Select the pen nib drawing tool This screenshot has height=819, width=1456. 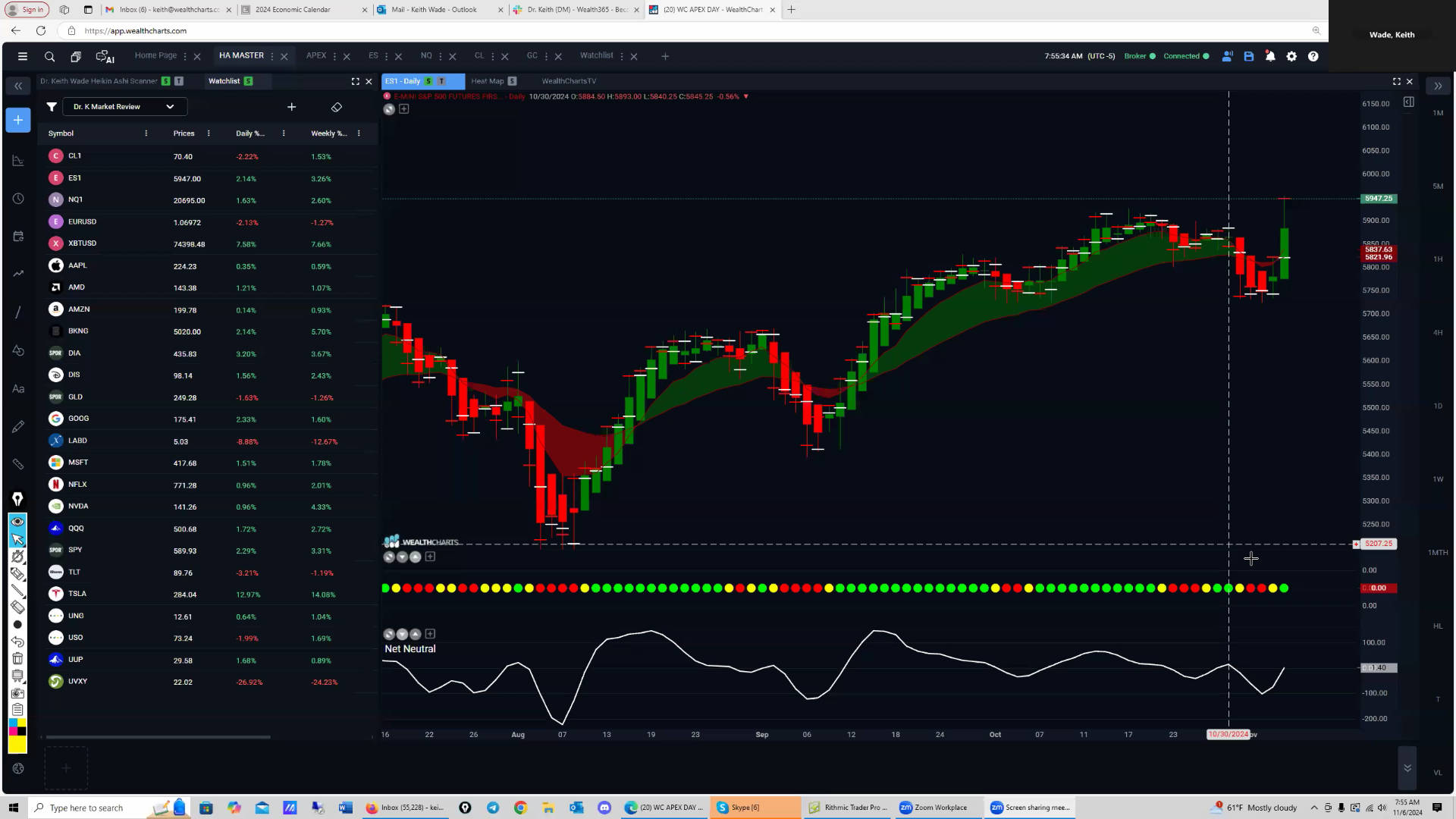coord(17,499)
